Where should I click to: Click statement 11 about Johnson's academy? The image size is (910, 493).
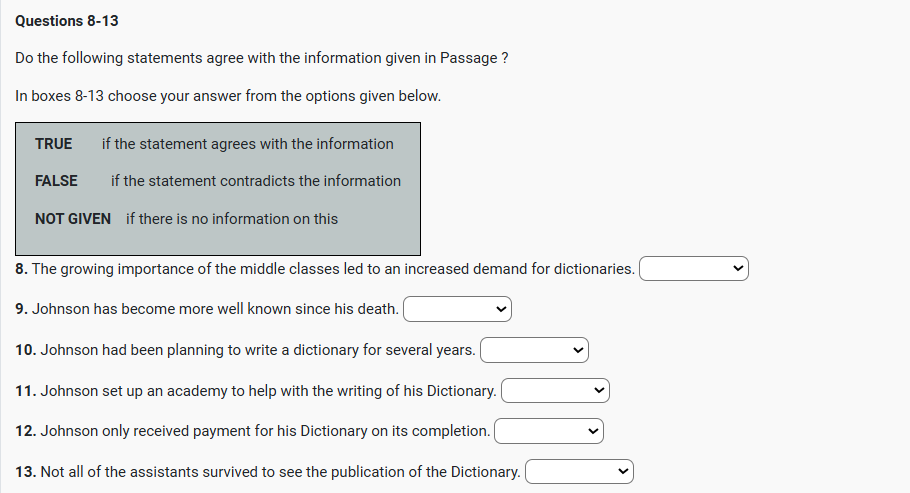tap(256, 391)
